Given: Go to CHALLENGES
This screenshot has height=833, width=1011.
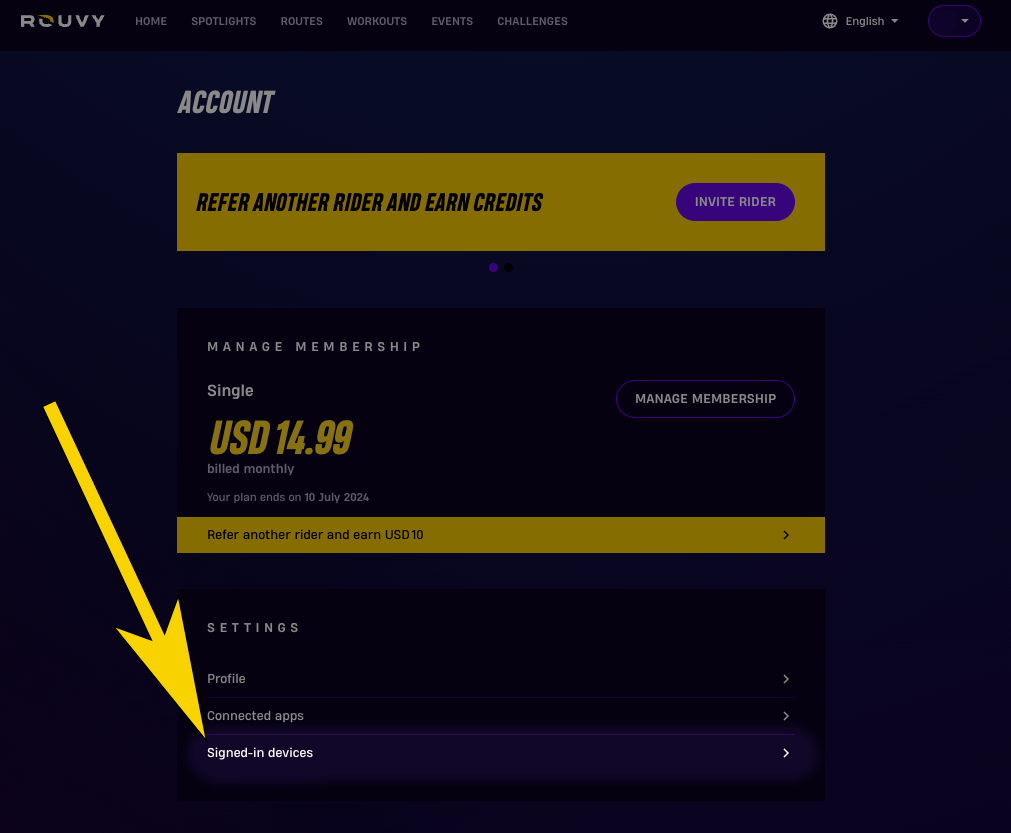Looking at the screenshot, I should (533, 21).
